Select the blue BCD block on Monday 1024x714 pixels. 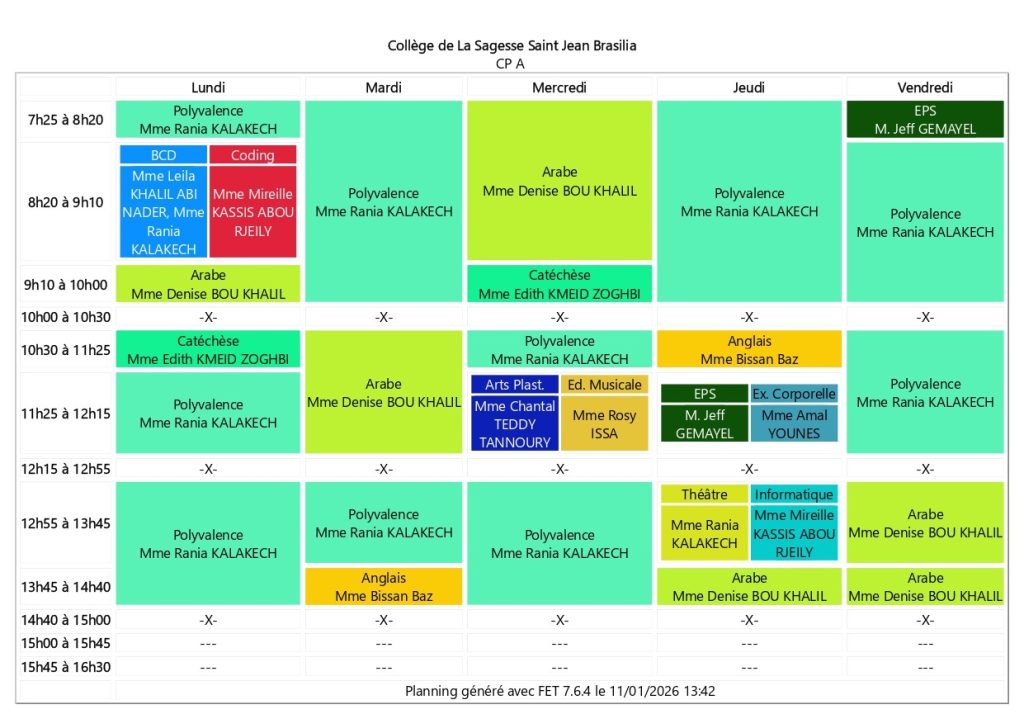[163, 155]
